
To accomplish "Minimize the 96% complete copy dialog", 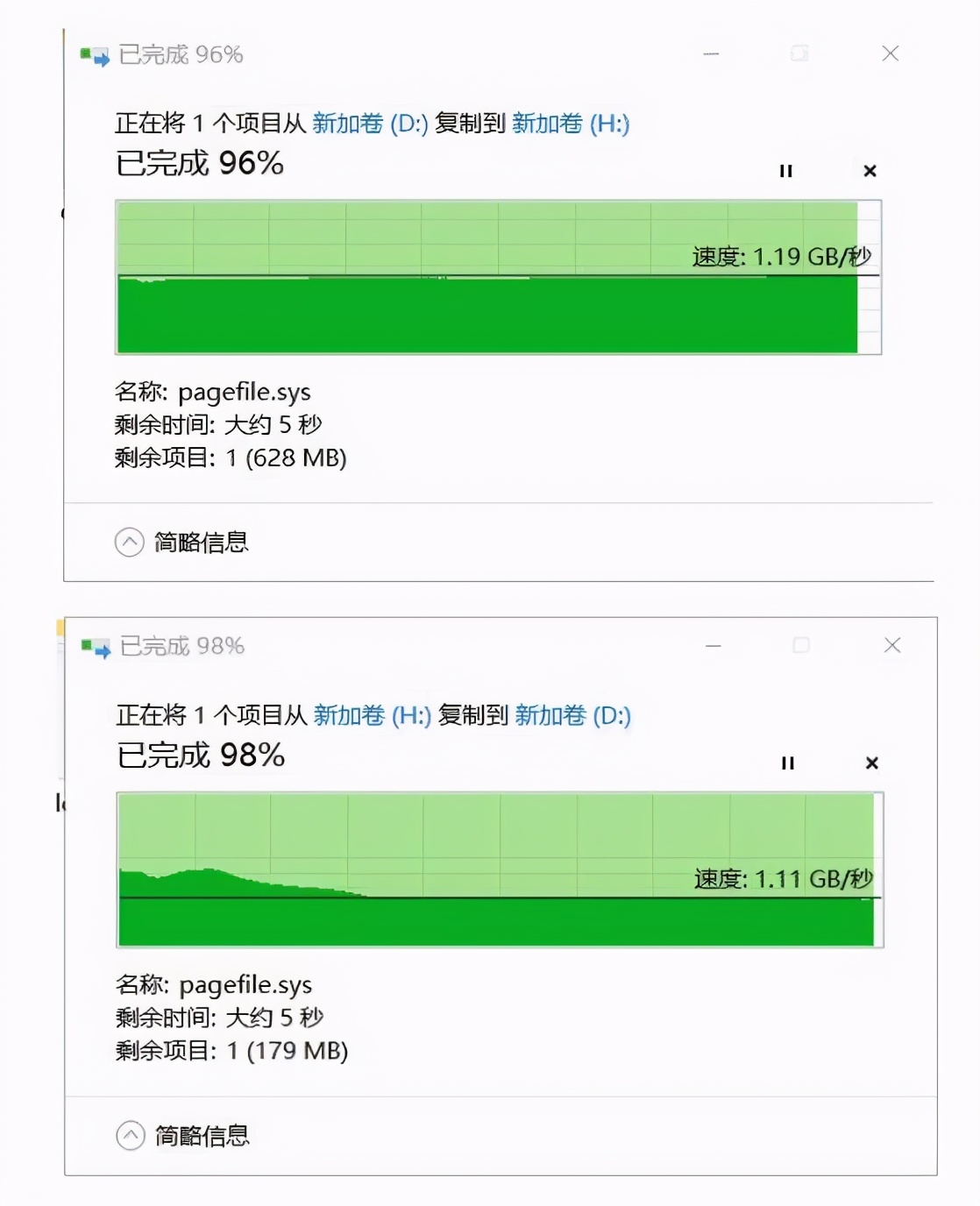I will (711, 54).
